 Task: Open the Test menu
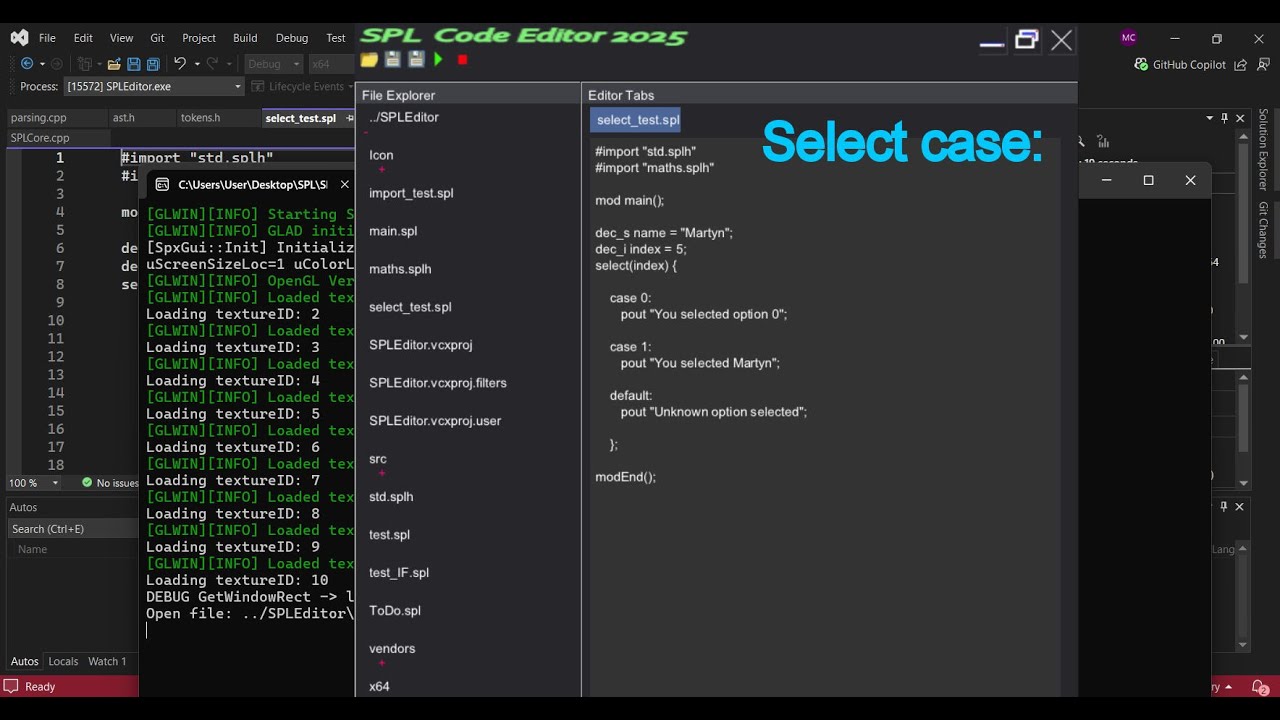pos(336,38)
